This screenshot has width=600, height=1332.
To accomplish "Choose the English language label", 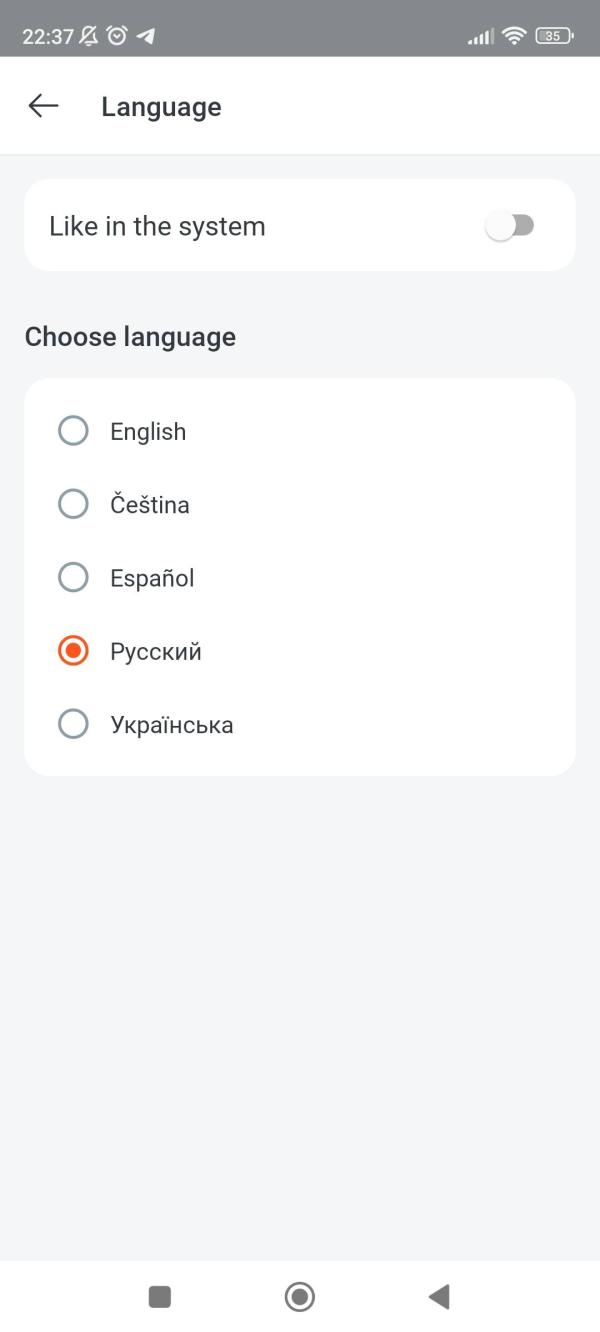I will 148,431.
